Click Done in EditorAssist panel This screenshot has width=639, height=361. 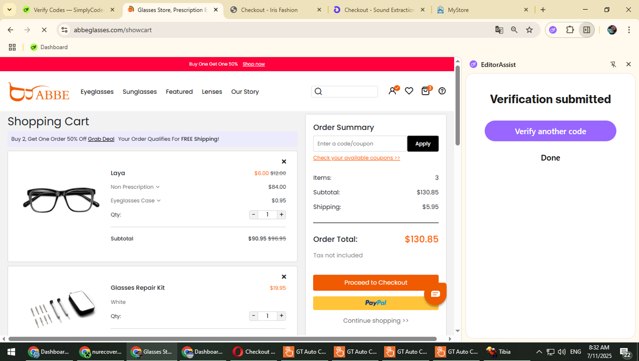pyautogui.click(x=550, y=158)
